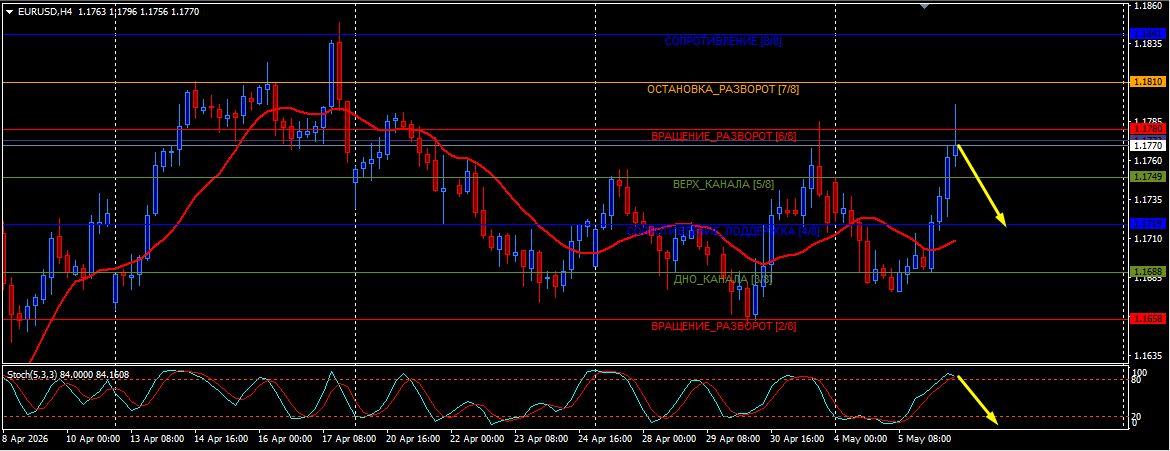Click the 17 Apr 08:00 time label
The width and height of the screenshot is (1170, 451).
coord(348,440)
